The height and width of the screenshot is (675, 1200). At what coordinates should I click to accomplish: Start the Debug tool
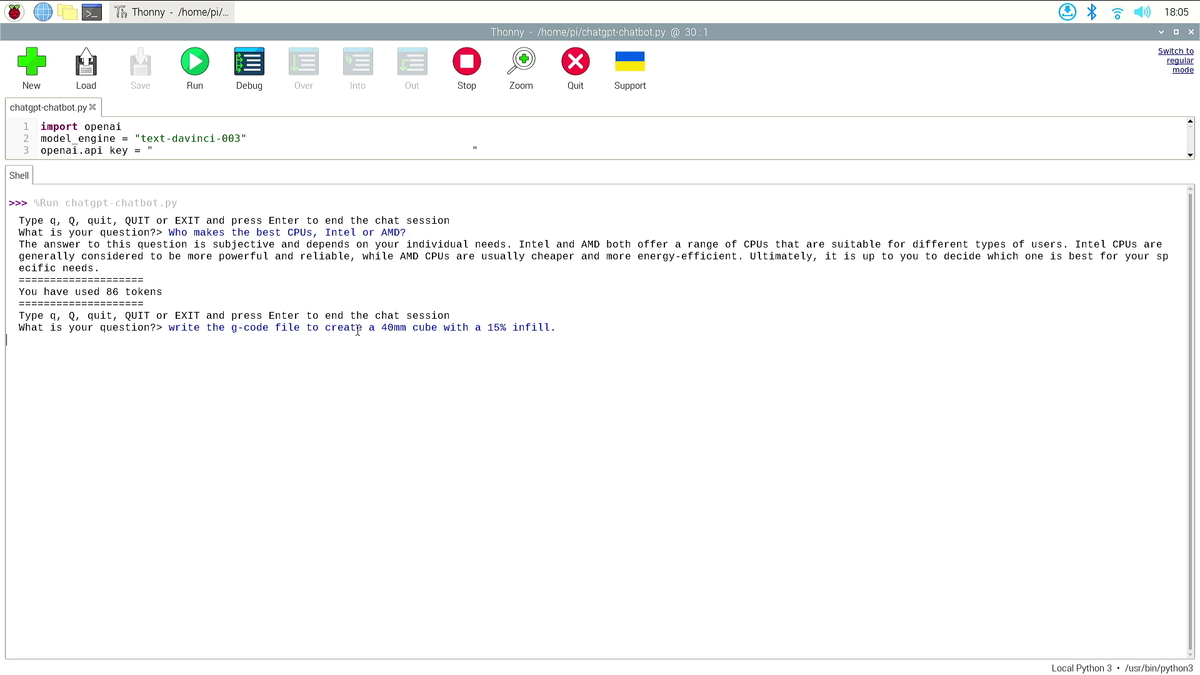click(x=249, y=69)
